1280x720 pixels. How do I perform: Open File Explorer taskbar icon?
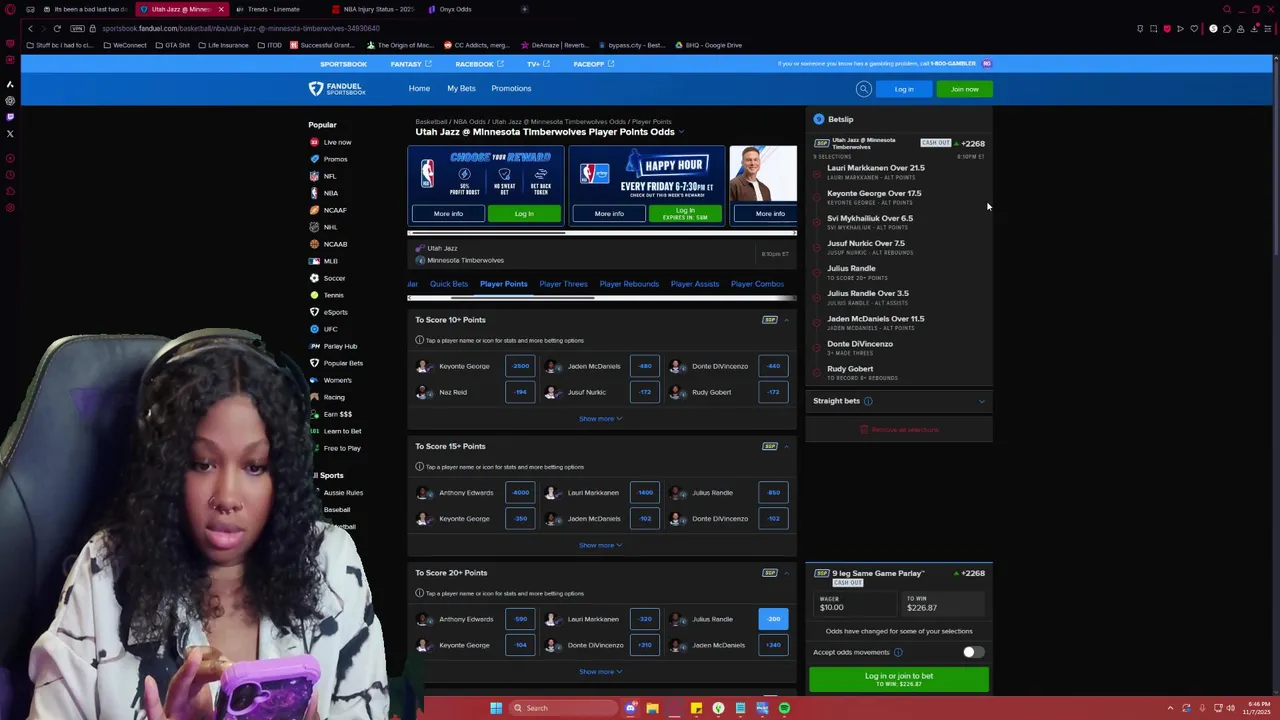pos(652,708)
